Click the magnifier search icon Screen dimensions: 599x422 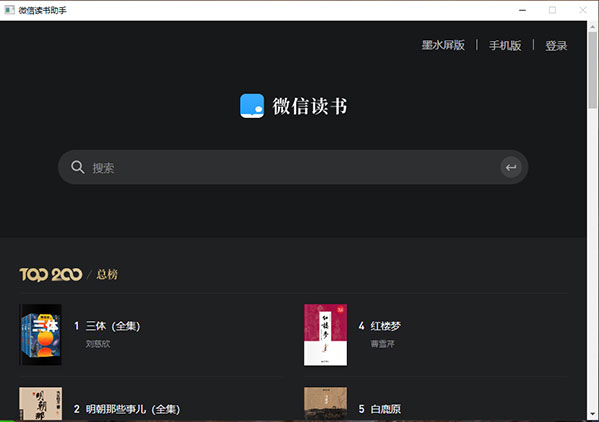coord(78,167)
